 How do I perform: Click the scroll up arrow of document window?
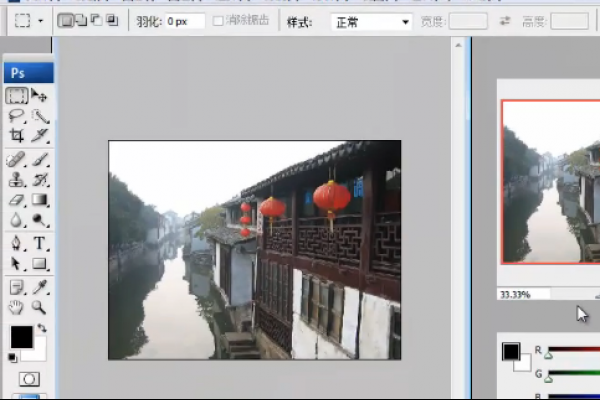coord(458,45)
